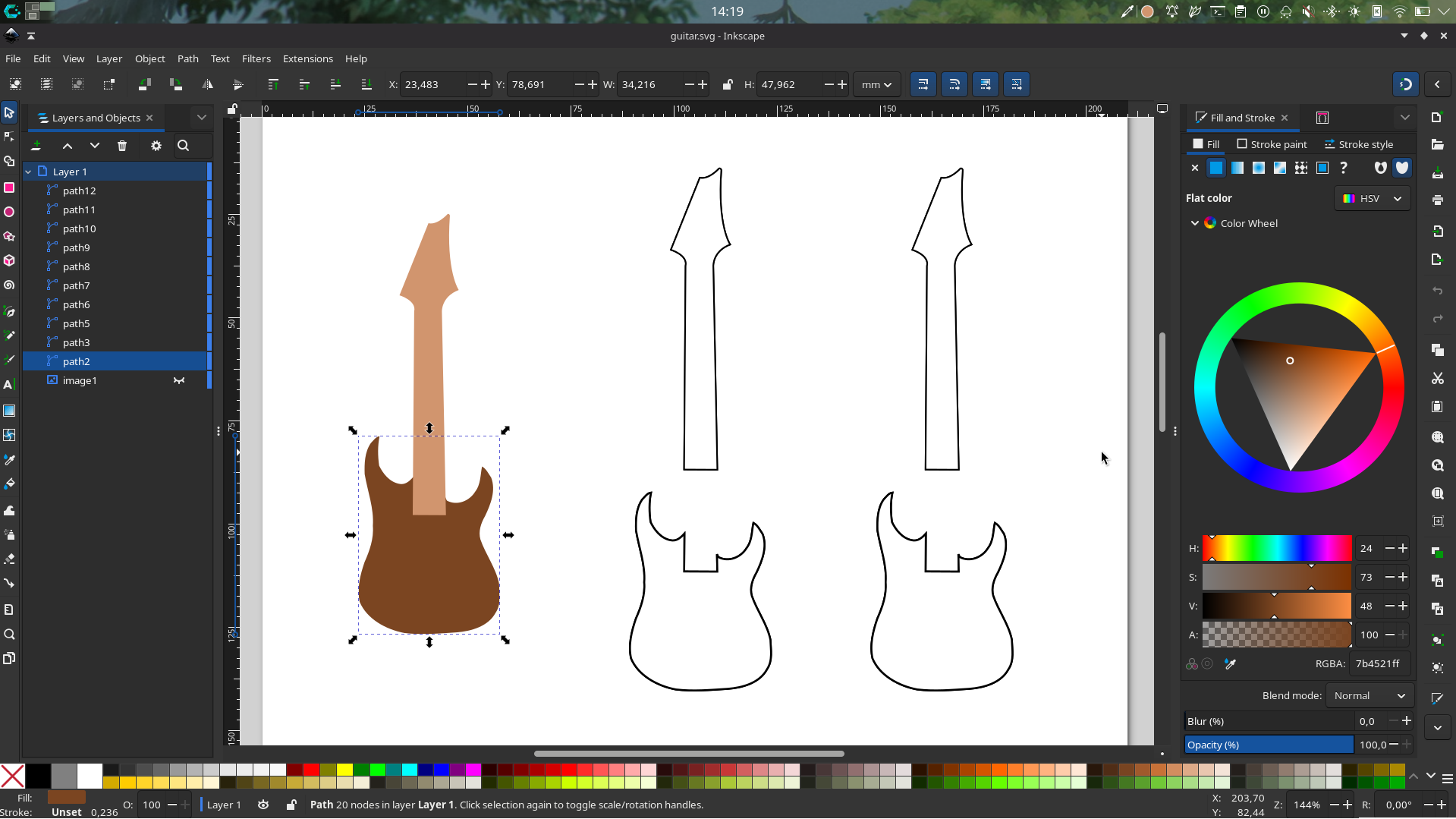This screenshot has width=1456, height=819.
Task: Activate the Gradient tool
Action: [x=9, y=410]
